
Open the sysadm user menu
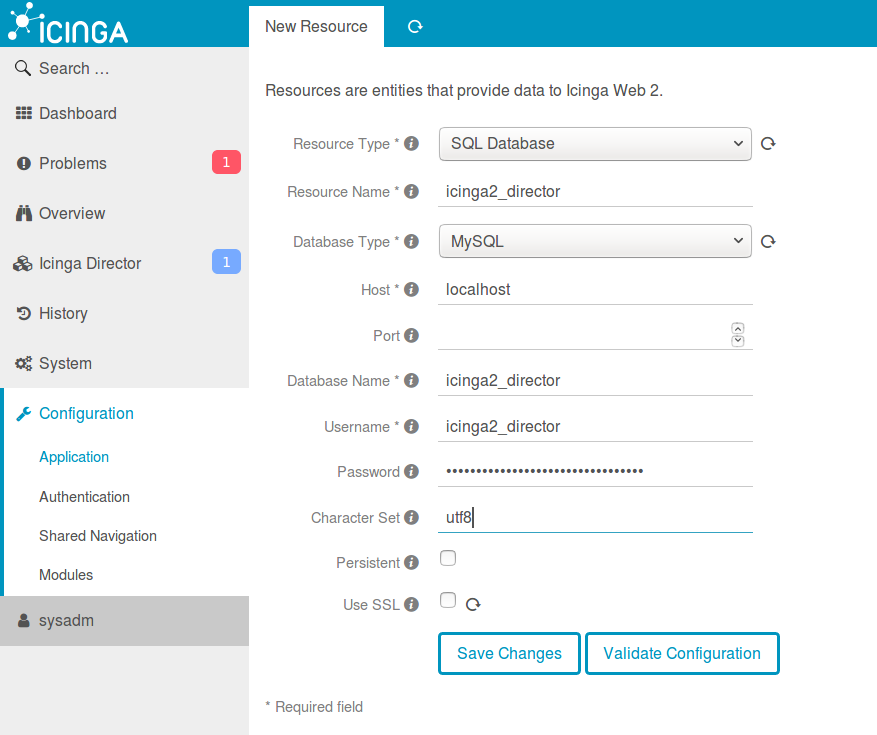click(x=124, y=621)
